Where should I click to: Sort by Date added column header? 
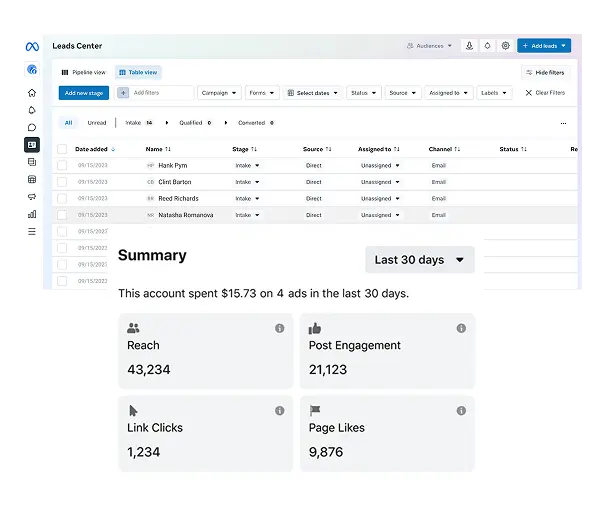[95, 149]
